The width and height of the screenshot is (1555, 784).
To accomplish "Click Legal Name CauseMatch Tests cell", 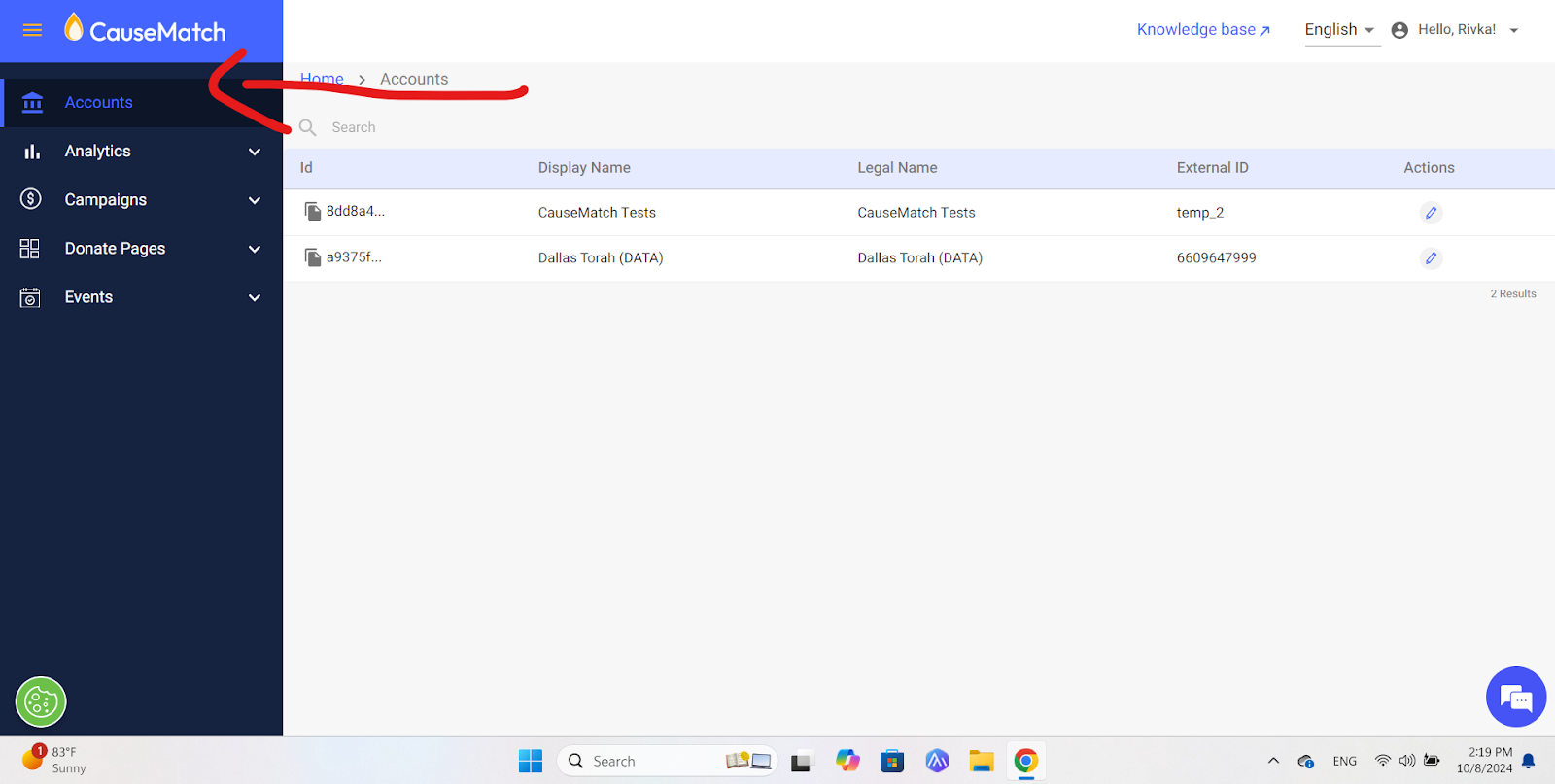I will 916,213.
